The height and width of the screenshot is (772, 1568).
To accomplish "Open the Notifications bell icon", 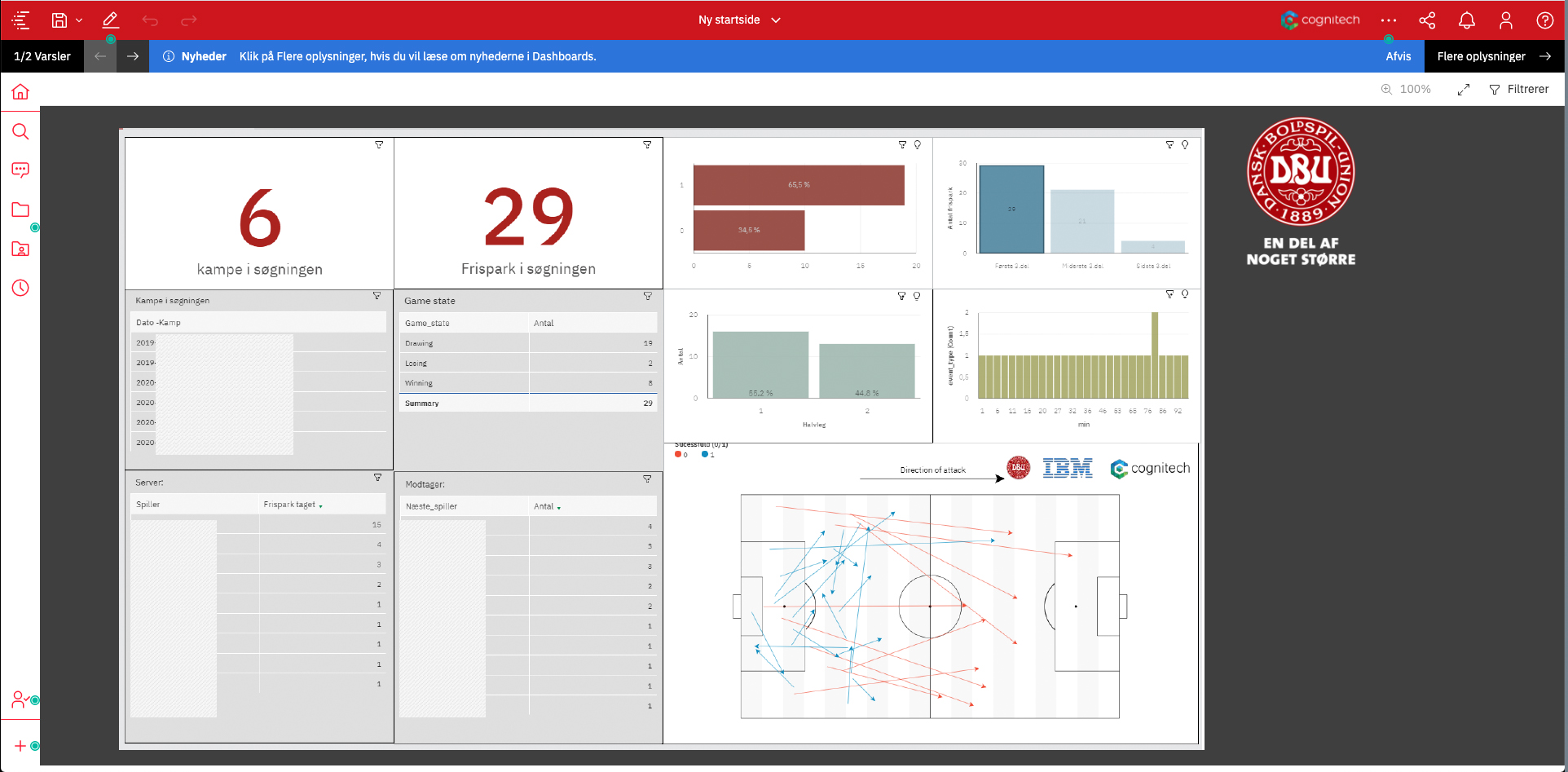I will tap(1466, 20).
